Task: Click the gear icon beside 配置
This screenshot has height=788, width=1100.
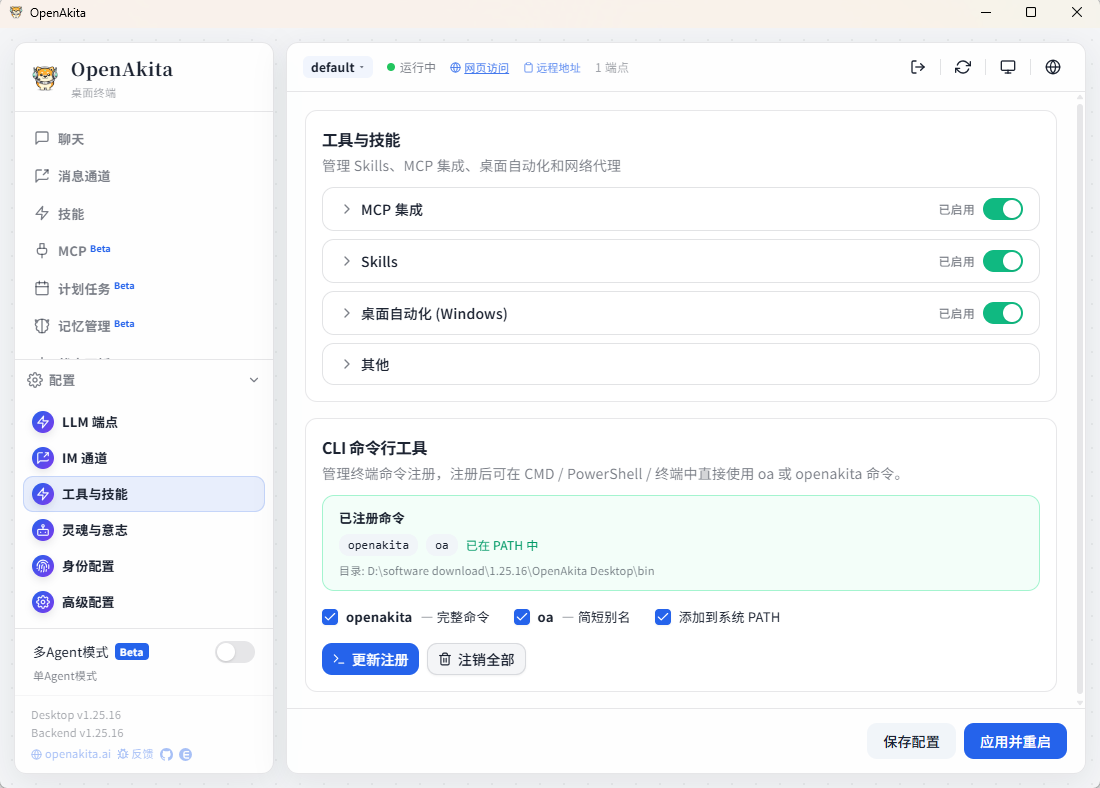Action: point(35,380)
